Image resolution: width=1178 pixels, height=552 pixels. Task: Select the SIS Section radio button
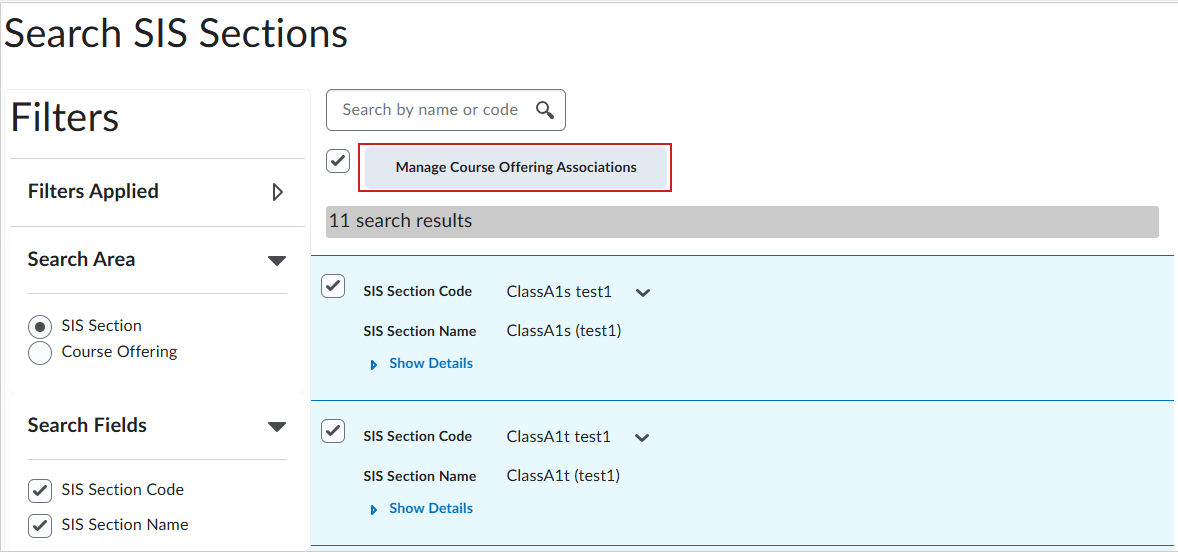click(x=40, y=327)
